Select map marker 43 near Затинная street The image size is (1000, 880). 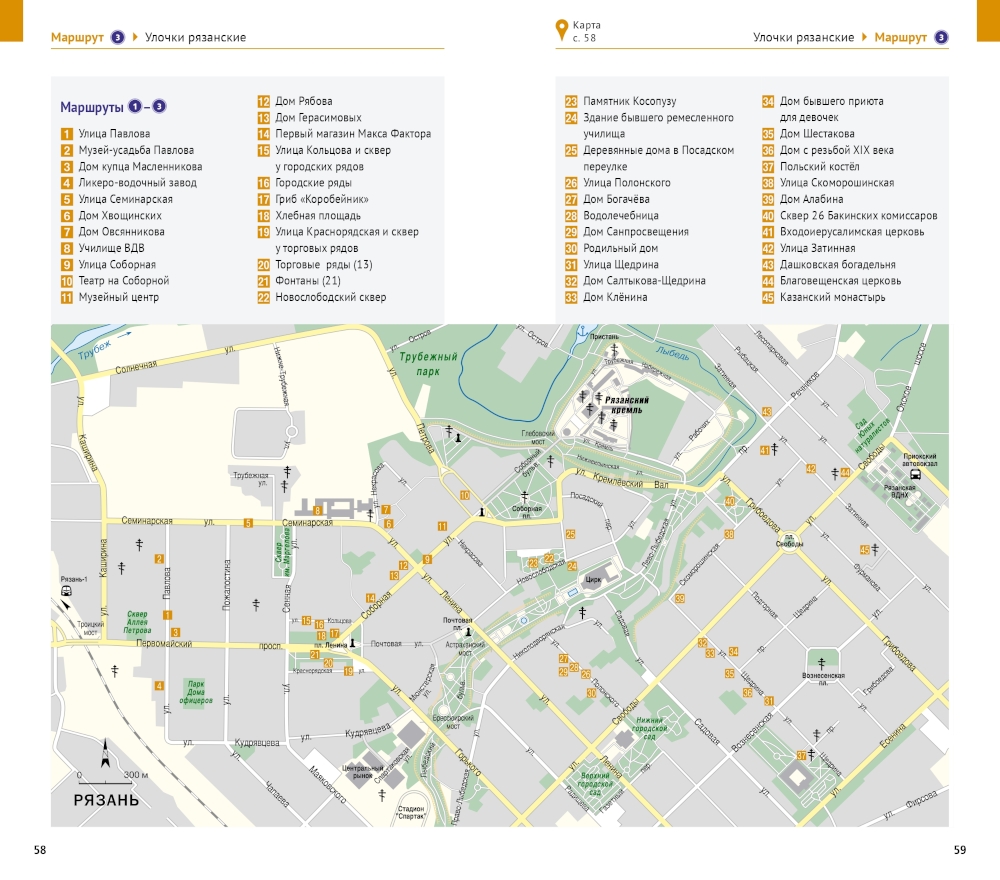coord(766,412)
